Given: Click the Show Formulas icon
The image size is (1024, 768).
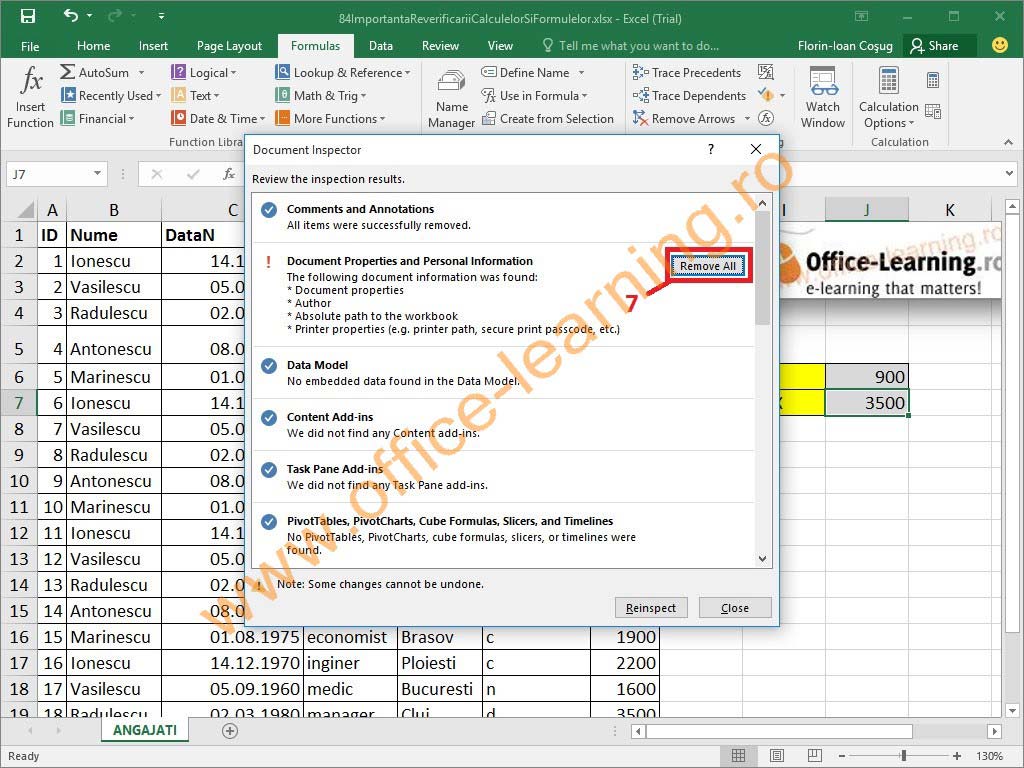Looking at the screenshot, I should click(x=766, y=72).
